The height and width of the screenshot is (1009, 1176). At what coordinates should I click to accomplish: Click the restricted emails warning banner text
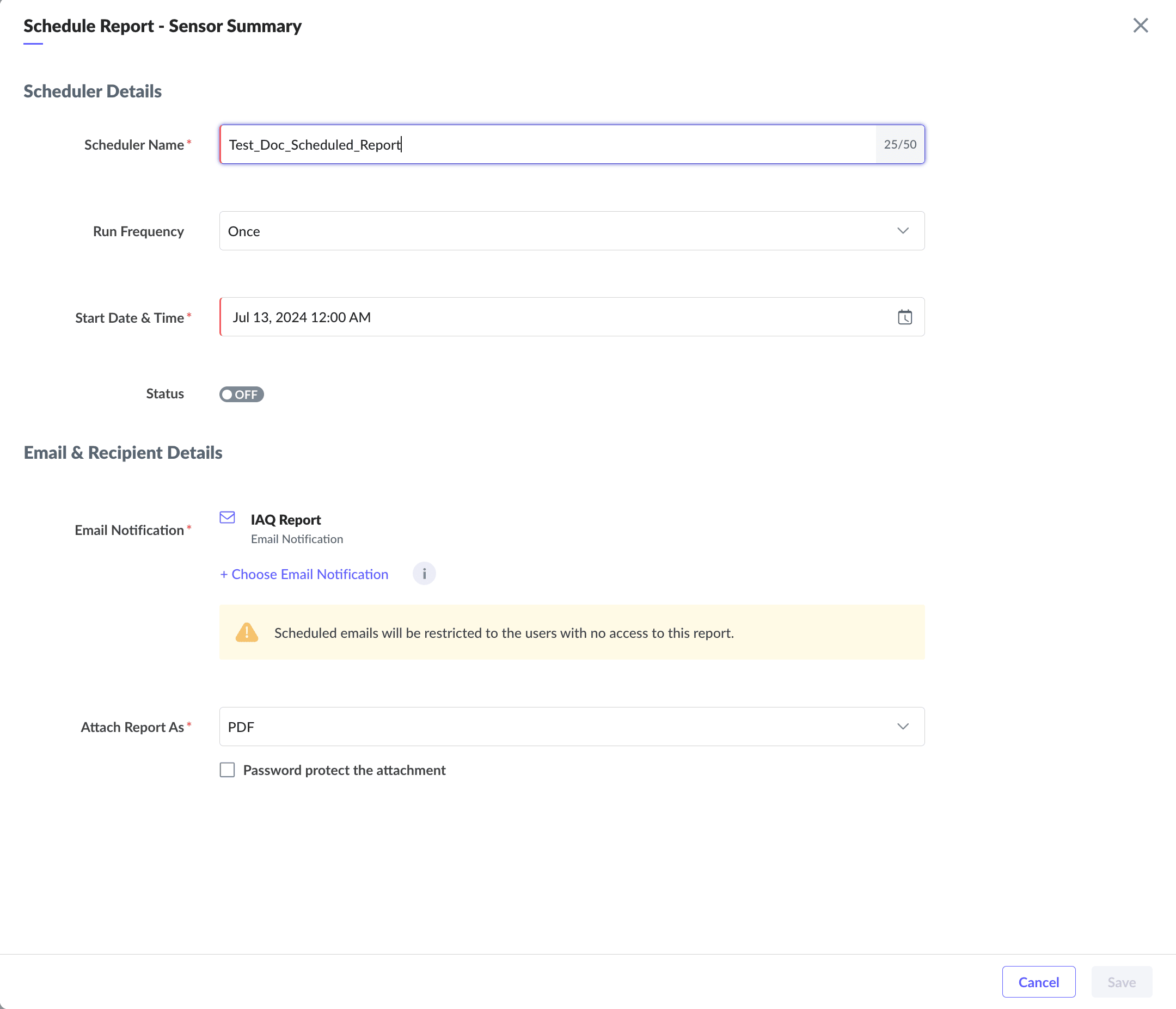[504, 633]
